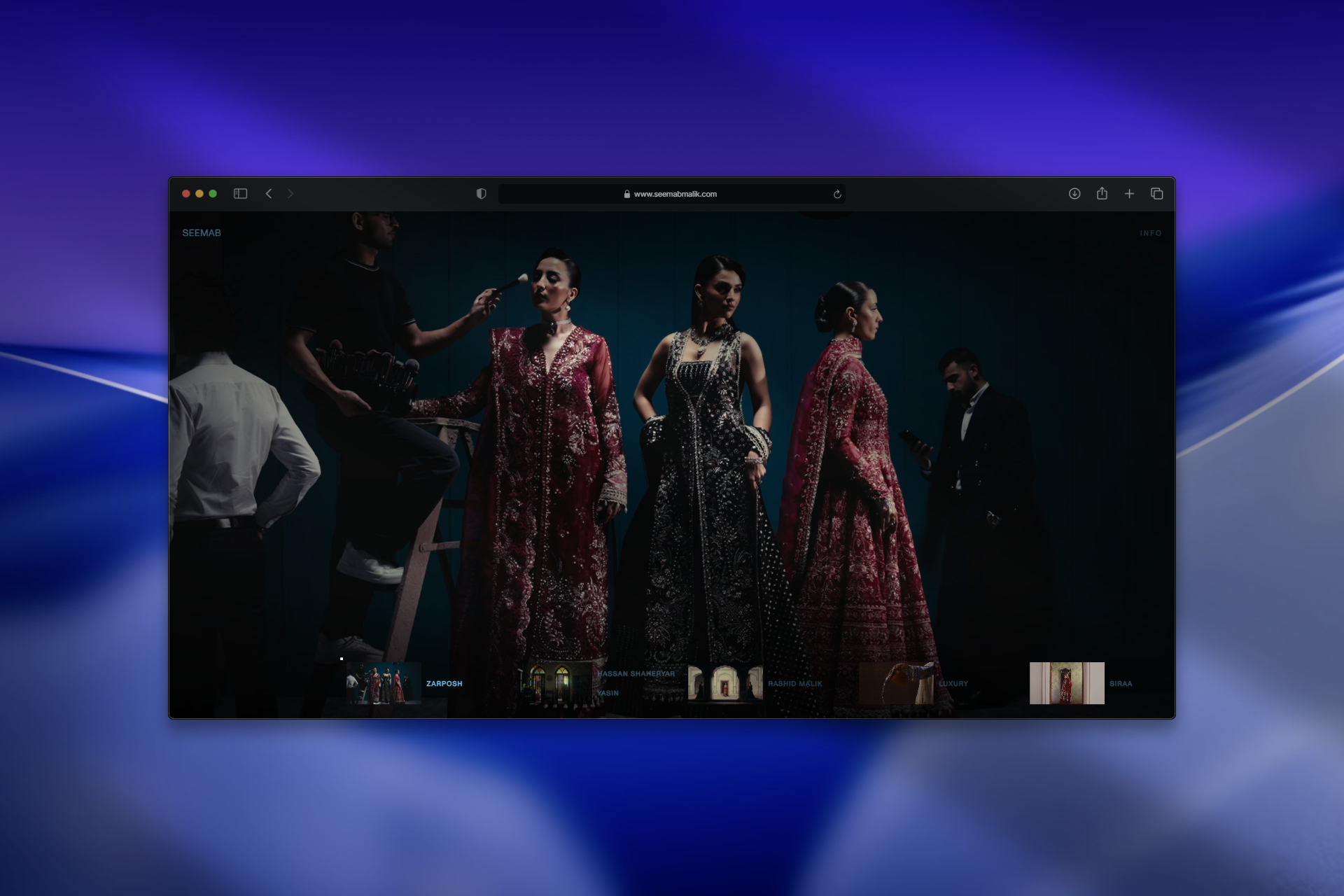Toggle the Safari sidebar icon

240,194
